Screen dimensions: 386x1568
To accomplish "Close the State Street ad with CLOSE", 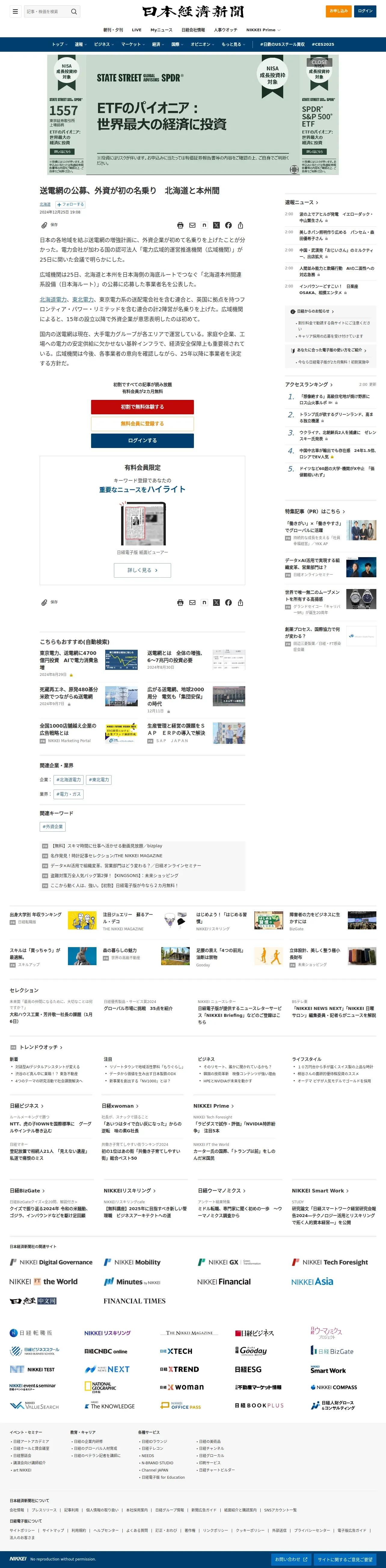I will [x=320, y=62].
